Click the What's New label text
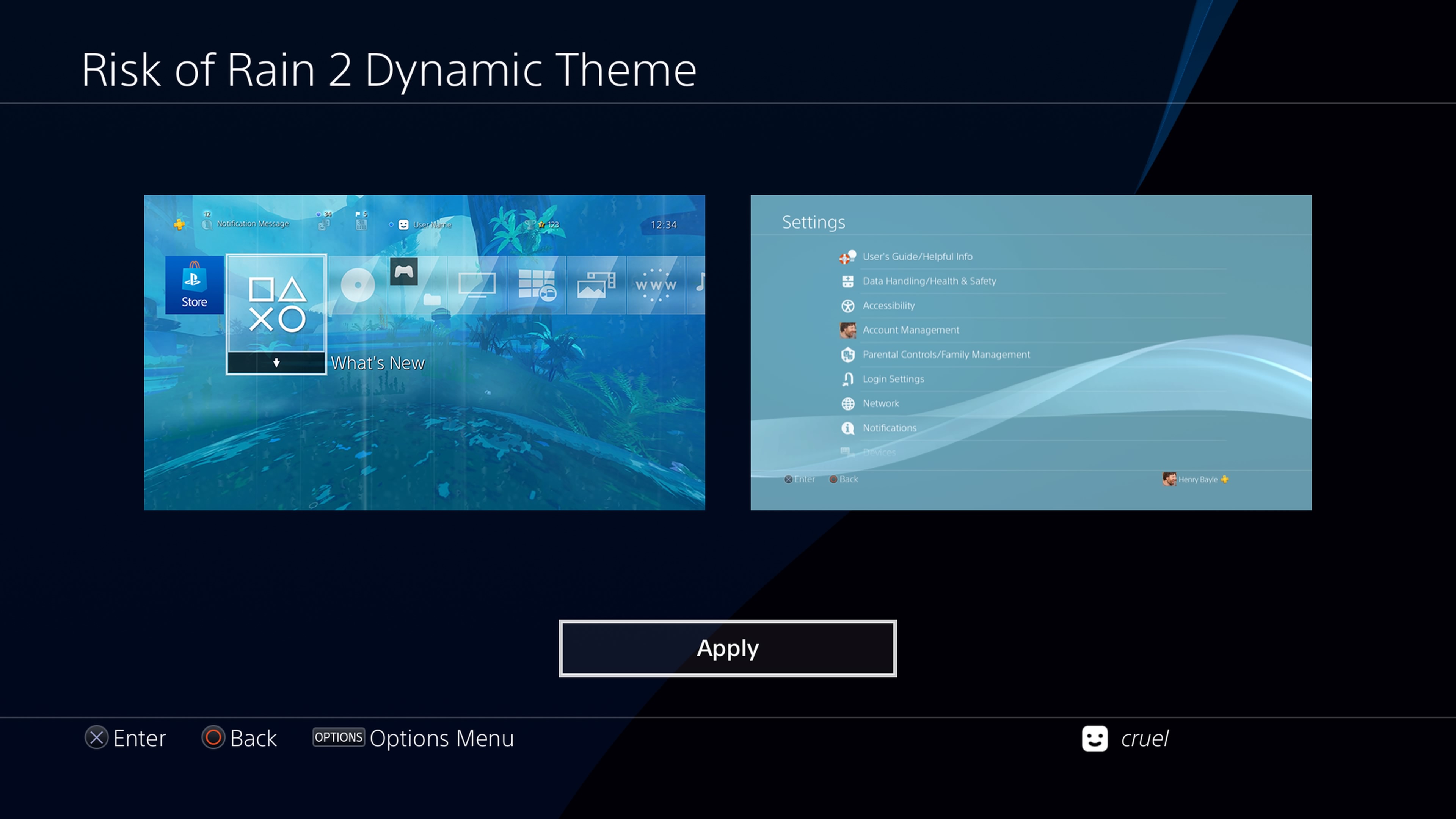The width and height of the screenshot is (1456, 819). [x=378, y=363]
